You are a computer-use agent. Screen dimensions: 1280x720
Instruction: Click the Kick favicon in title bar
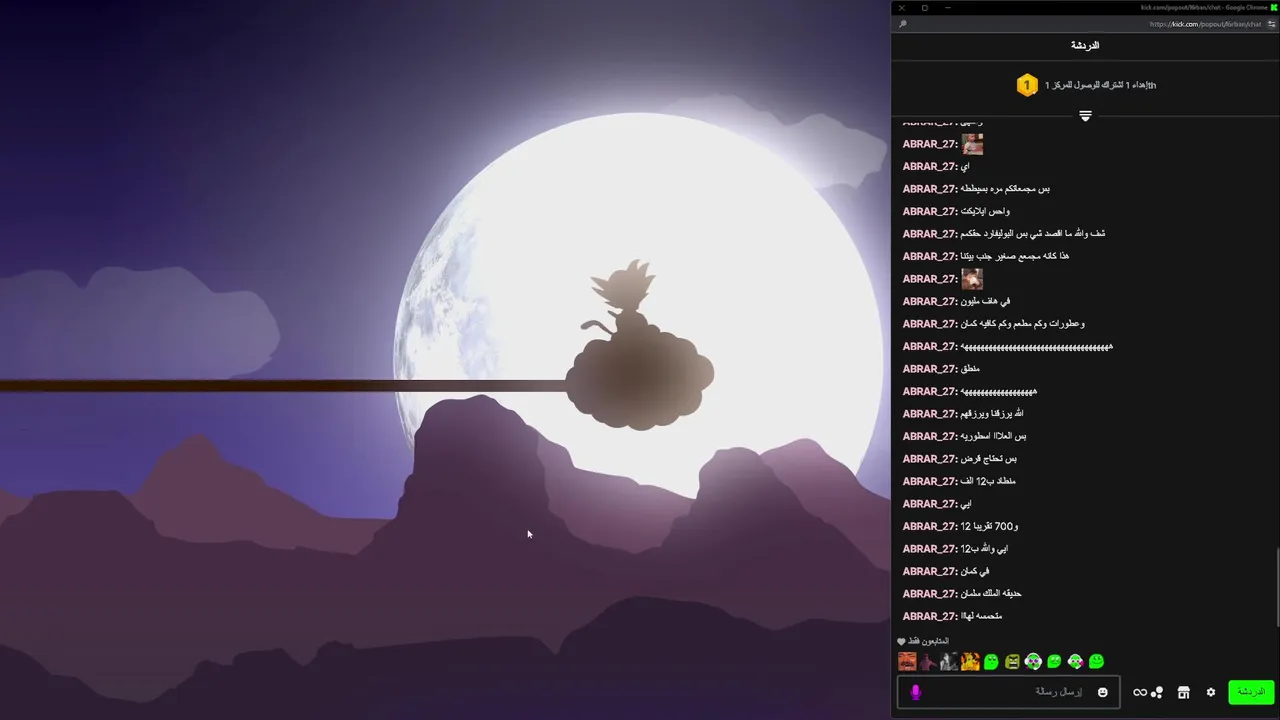[1274, 7]
